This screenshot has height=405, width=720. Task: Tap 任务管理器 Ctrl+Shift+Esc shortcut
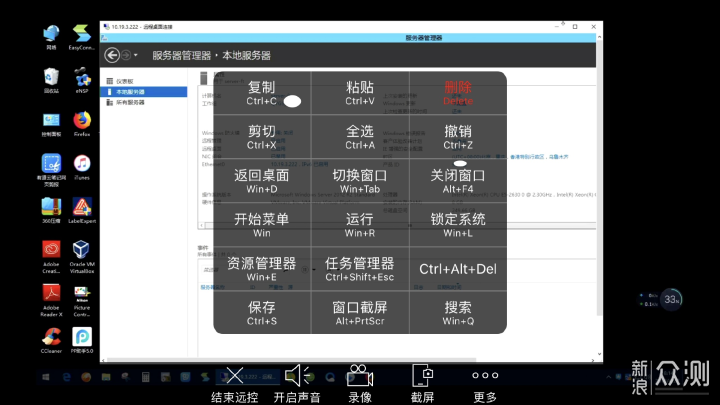(360, 269)
